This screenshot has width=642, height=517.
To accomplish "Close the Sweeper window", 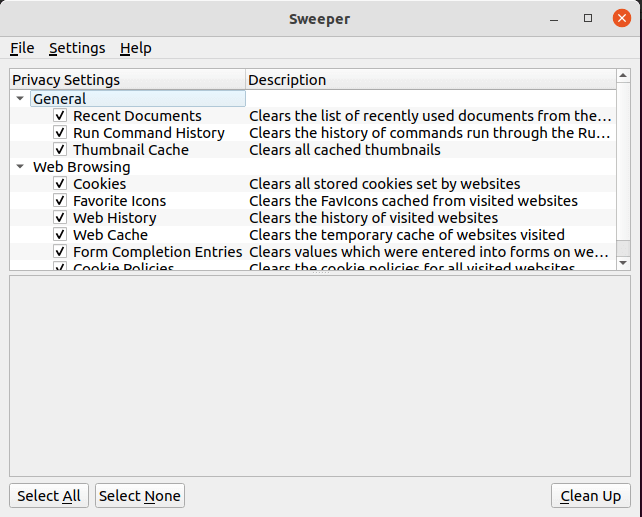I will pyautogui.click(x=622, y=18).
